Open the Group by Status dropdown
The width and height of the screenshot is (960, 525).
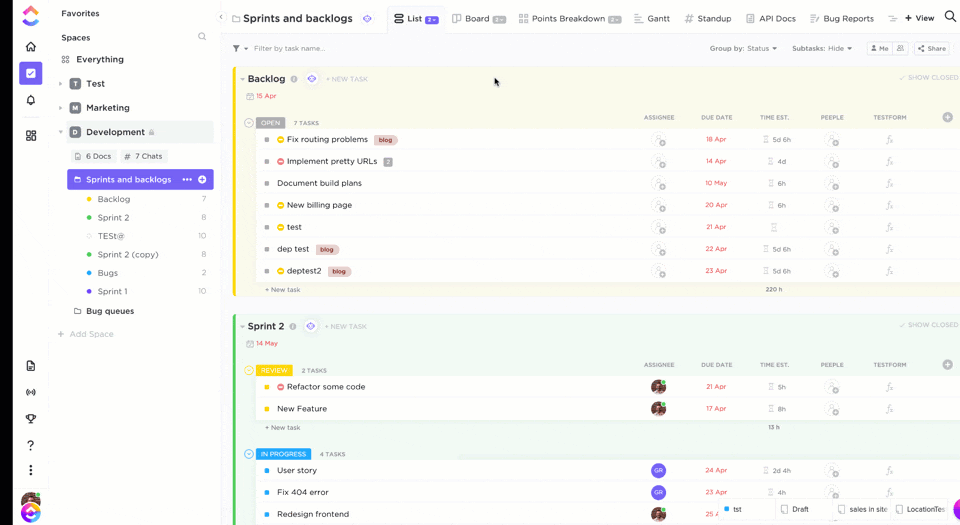point(743,48)
